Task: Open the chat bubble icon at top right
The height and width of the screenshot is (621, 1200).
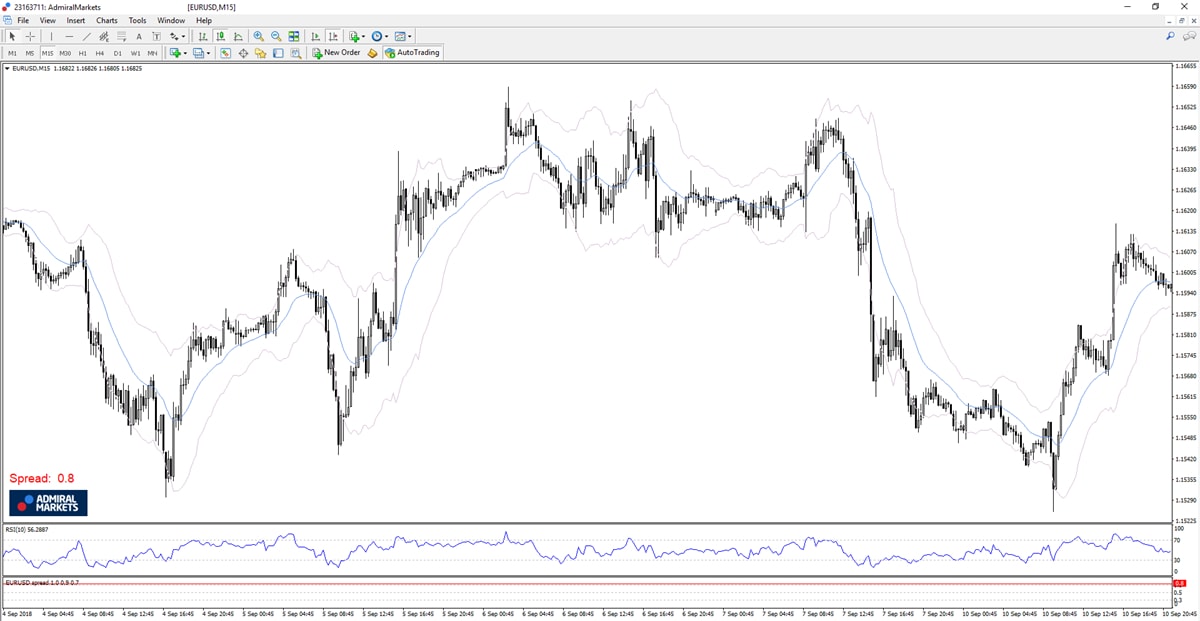Action: [1190, 36]
